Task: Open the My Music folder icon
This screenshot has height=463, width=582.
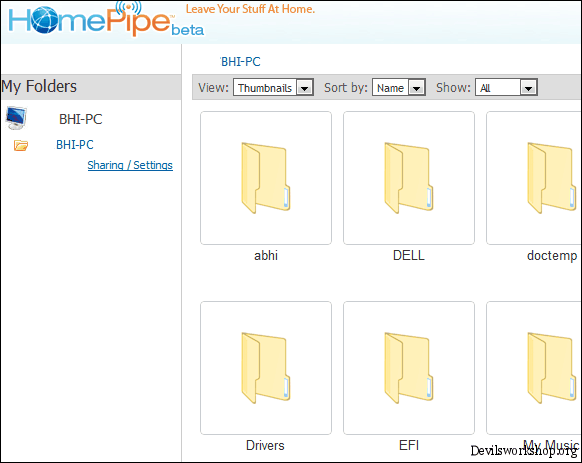Action: (552, 368)
